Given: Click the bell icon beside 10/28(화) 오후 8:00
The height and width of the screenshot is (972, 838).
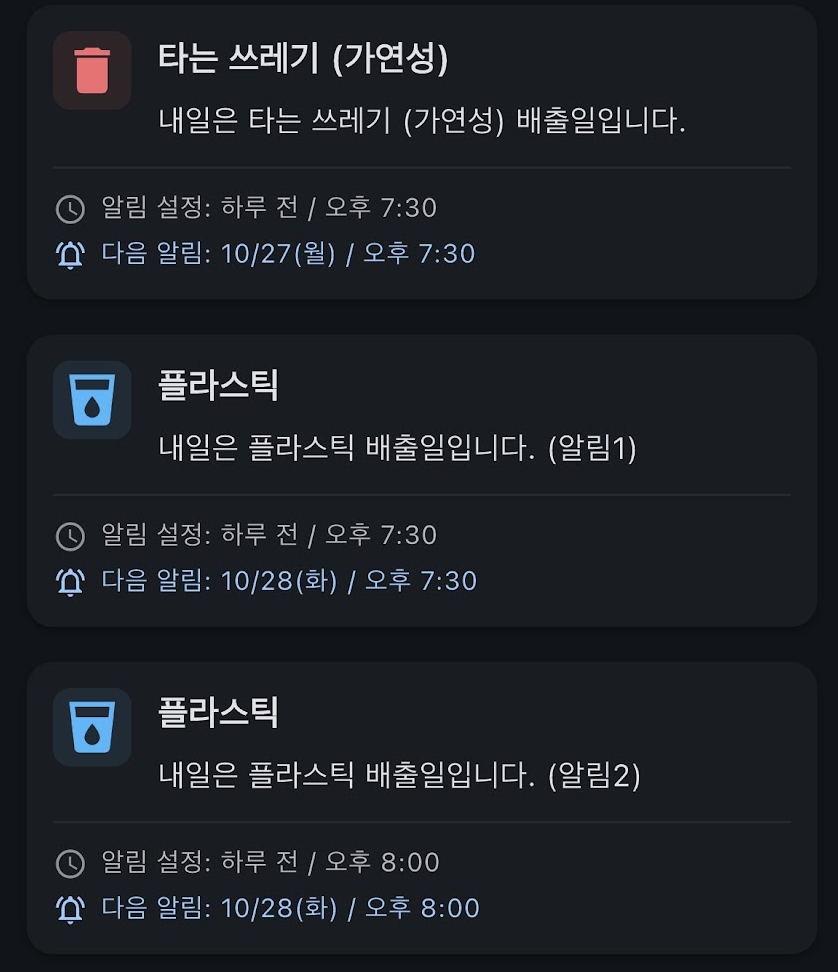Looking at the screenshot, I should pyautogui.click(x=70, y=909).
